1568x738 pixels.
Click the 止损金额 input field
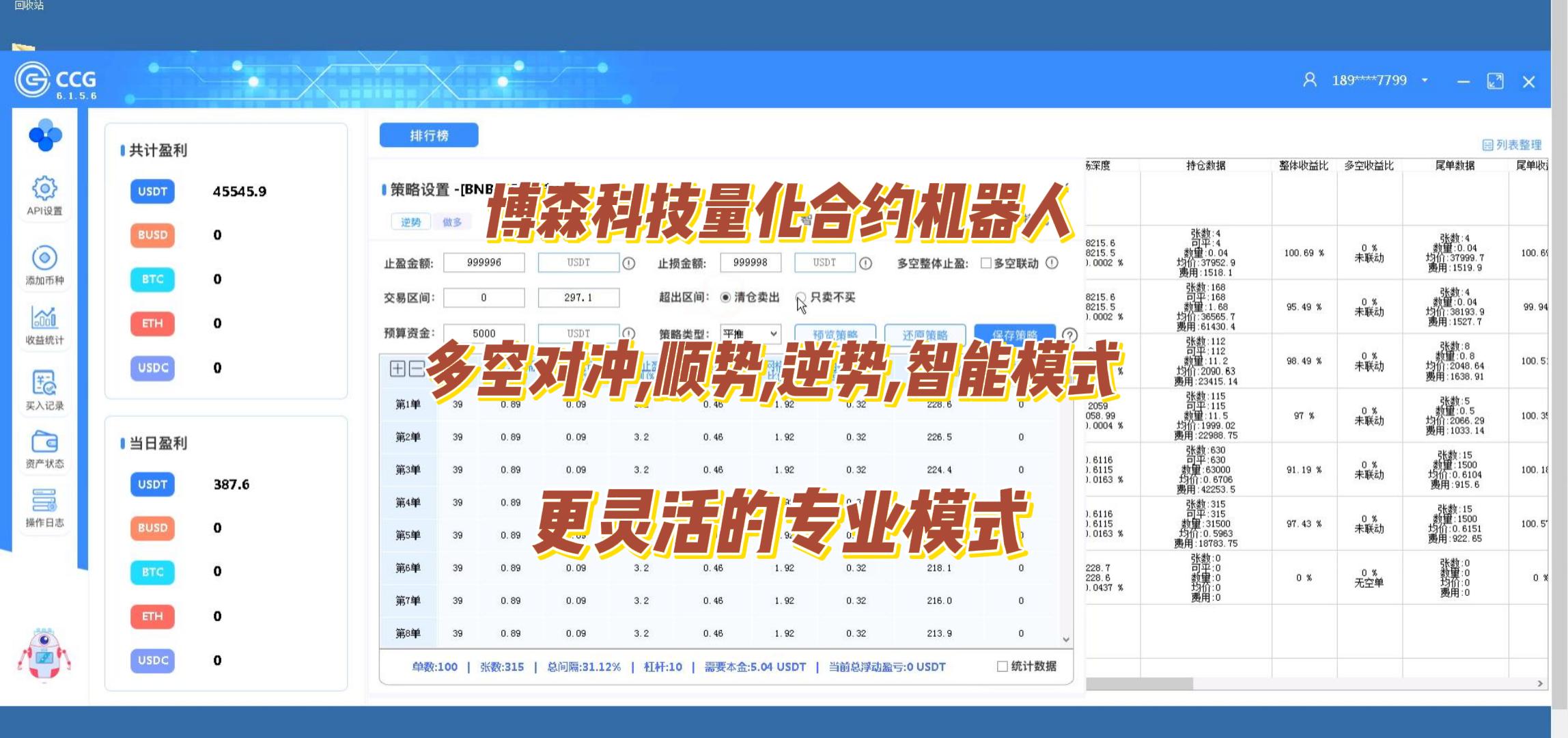point(750,262)
